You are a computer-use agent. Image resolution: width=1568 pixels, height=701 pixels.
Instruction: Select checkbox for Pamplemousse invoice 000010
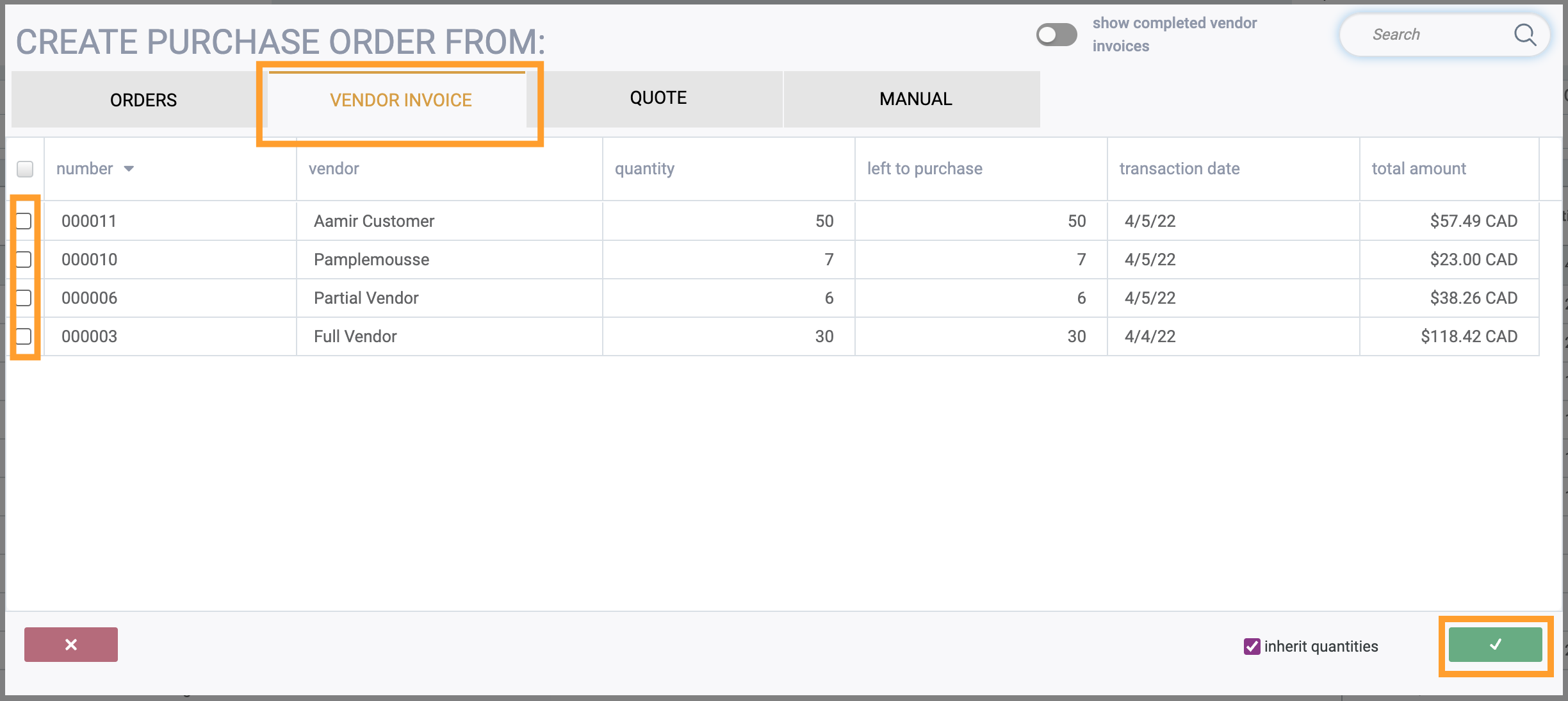[x=24, y=260]
